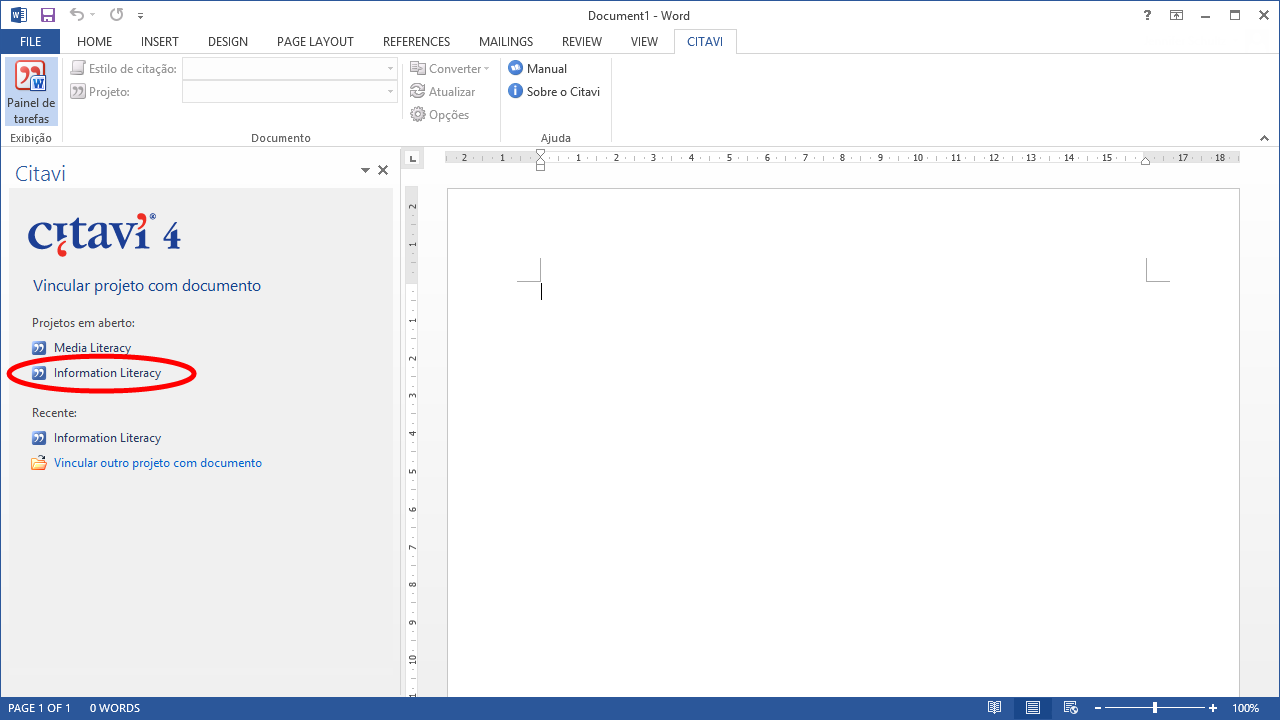
Task: Open Citavi task pane options arrow
Action: coord(366,171)
